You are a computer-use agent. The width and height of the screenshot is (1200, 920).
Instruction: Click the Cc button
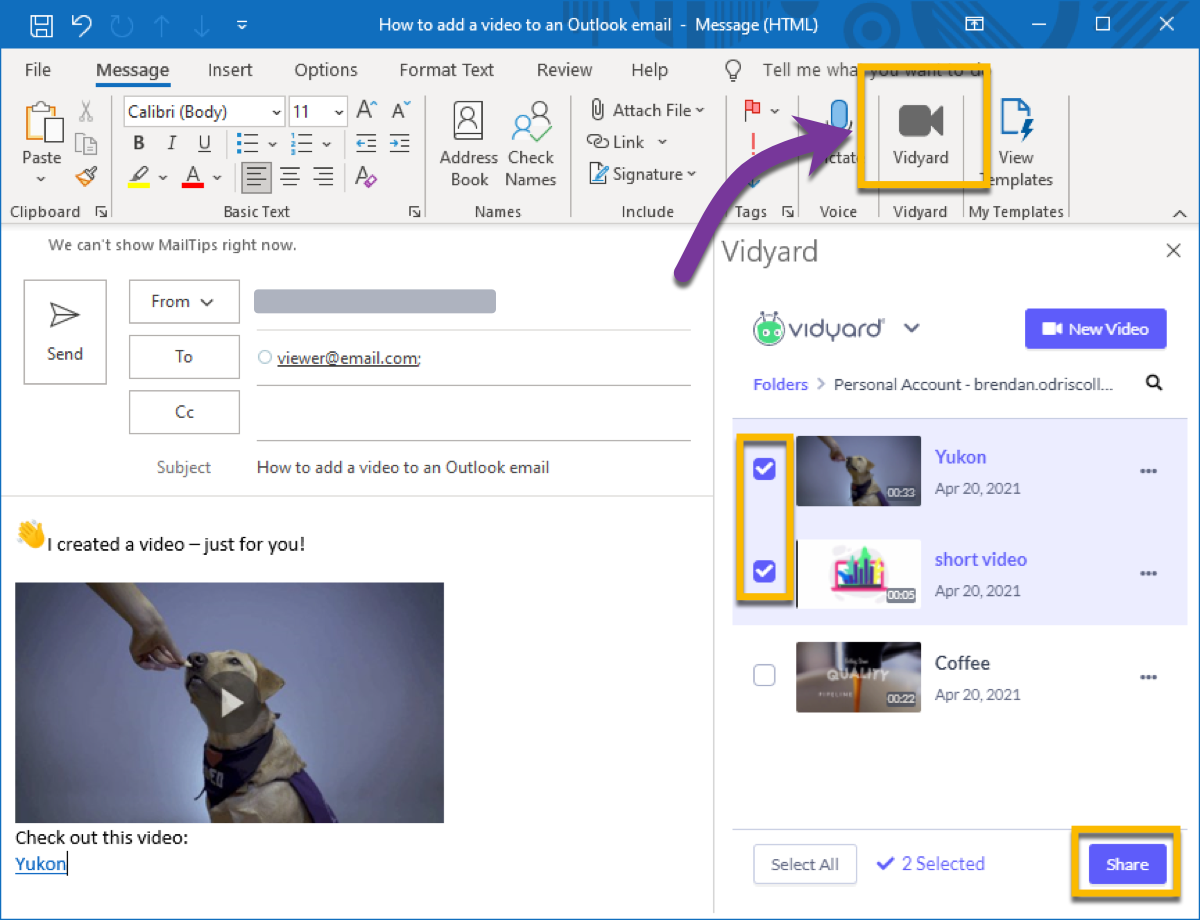tap(184, 411)
